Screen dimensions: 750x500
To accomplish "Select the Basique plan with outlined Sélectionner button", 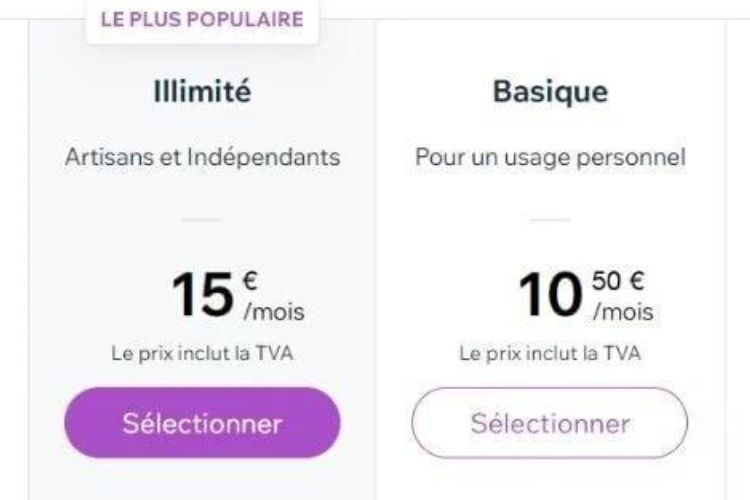I will (550, 423).
